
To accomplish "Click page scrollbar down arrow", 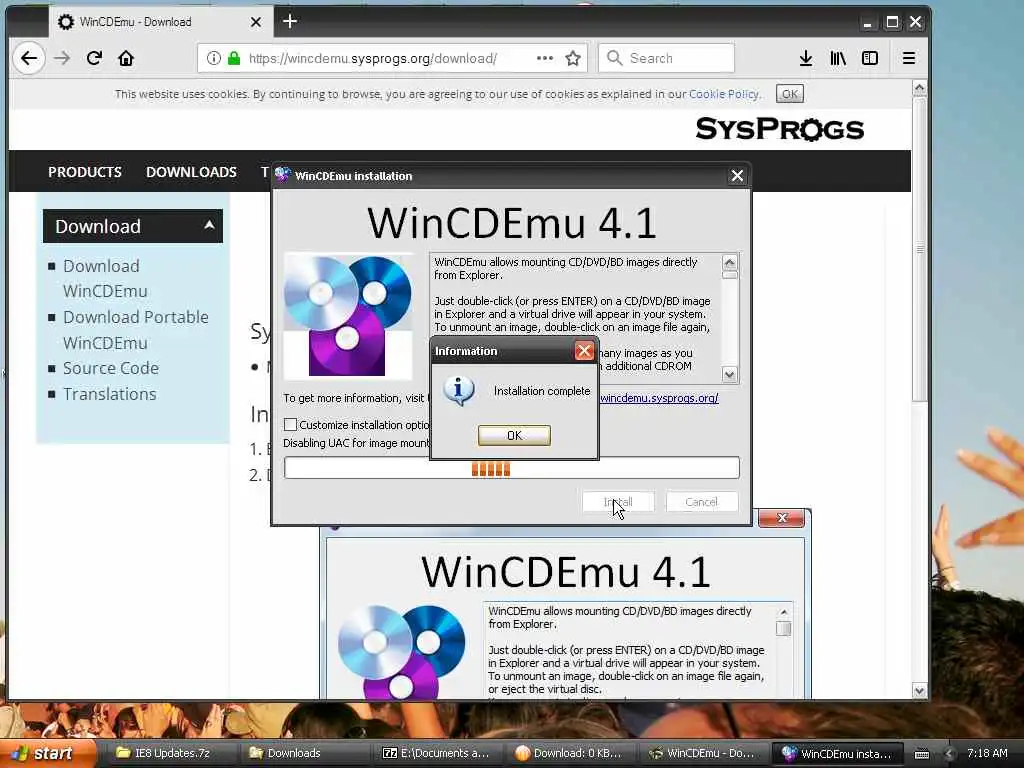I will click(x=920, y=690).
